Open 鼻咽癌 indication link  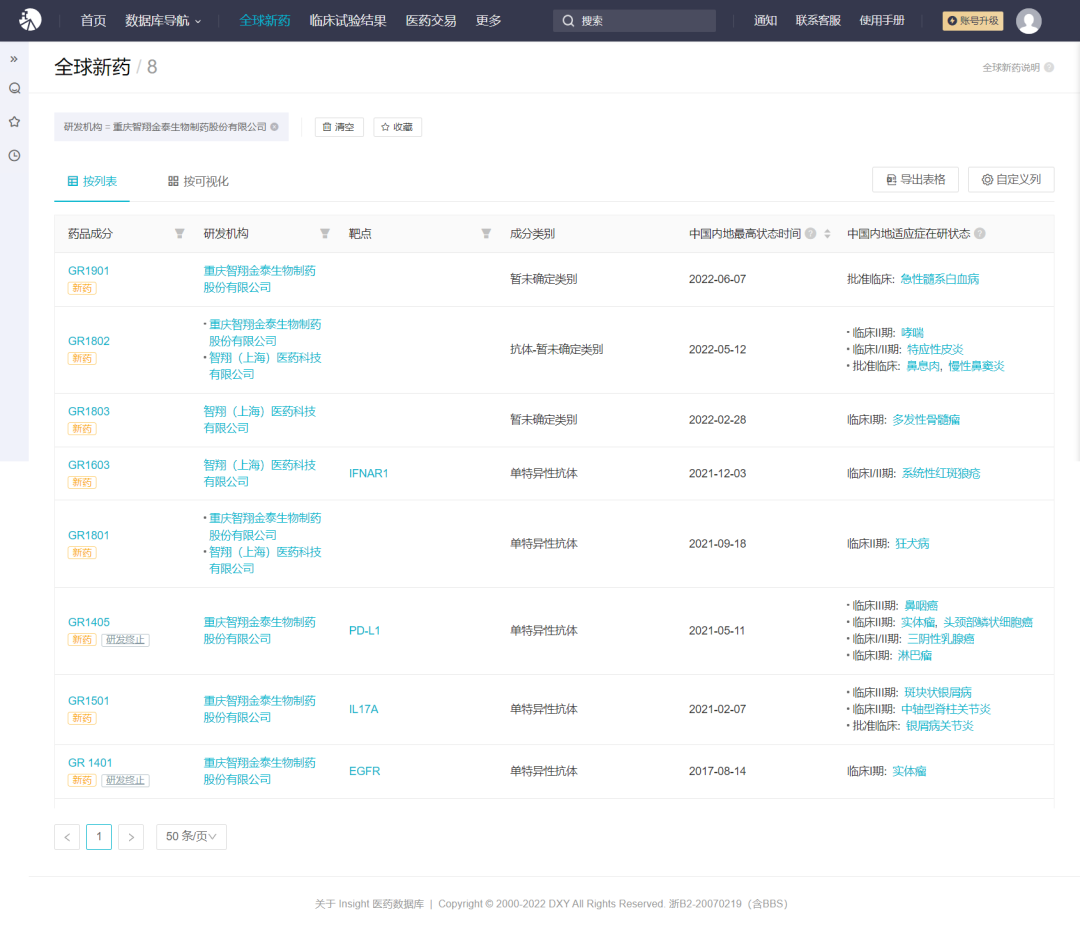coord(921,605)
